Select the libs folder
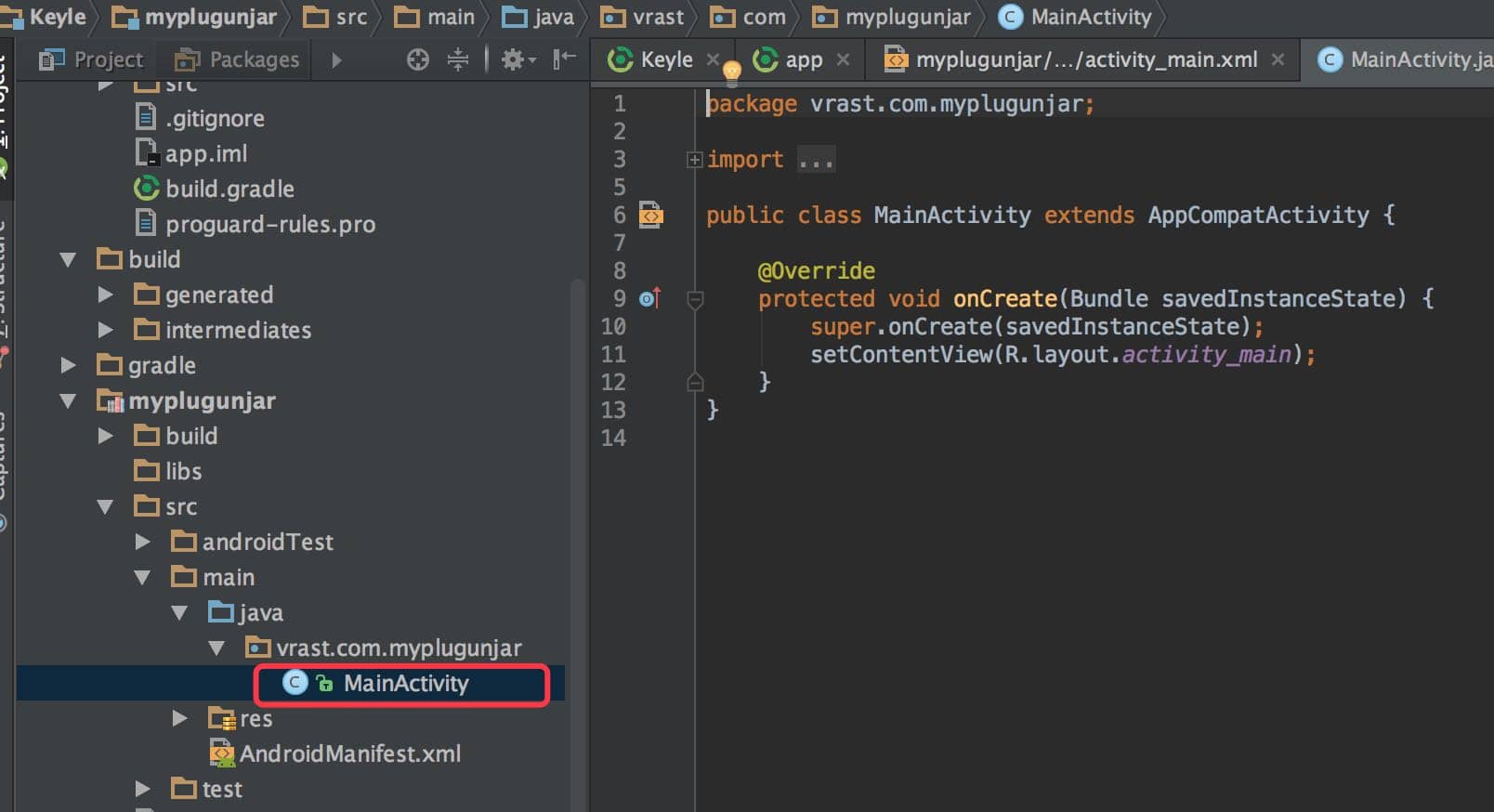Viewport: 1494px width, 812px height. [x=168, y=471]
